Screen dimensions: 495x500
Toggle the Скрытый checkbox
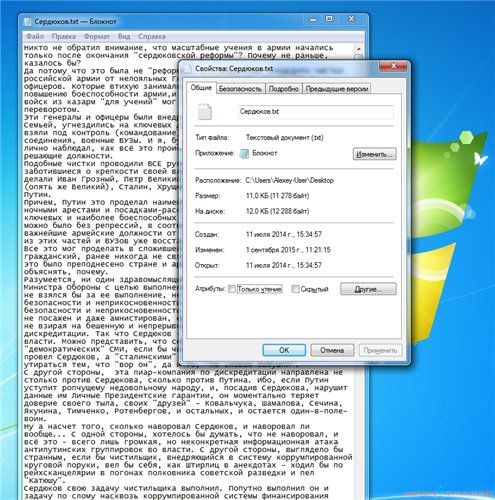tap(295, 289)
